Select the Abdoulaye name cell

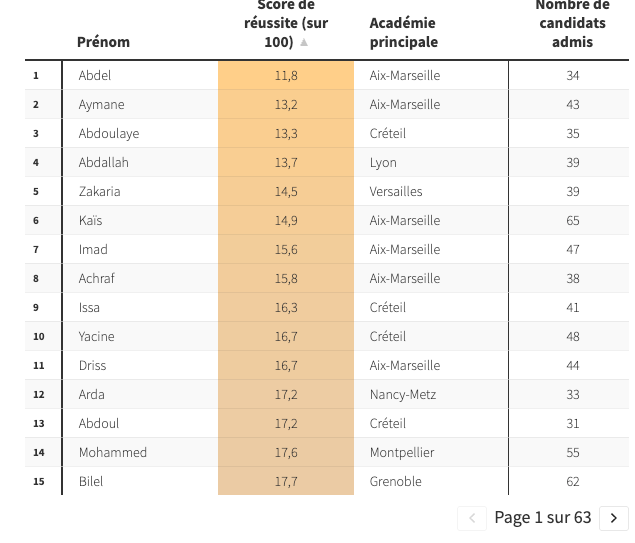pos(109,134)
